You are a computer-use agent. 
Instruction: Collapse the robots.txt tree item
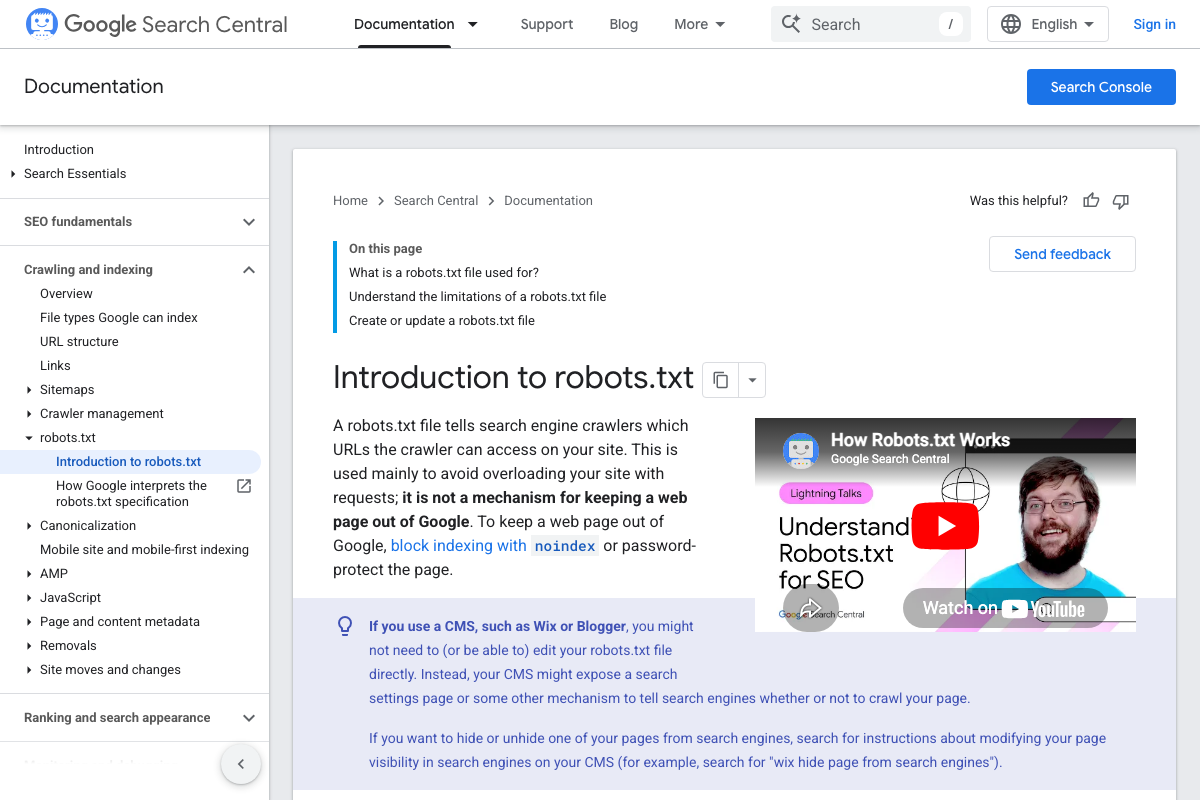point(29,438)
